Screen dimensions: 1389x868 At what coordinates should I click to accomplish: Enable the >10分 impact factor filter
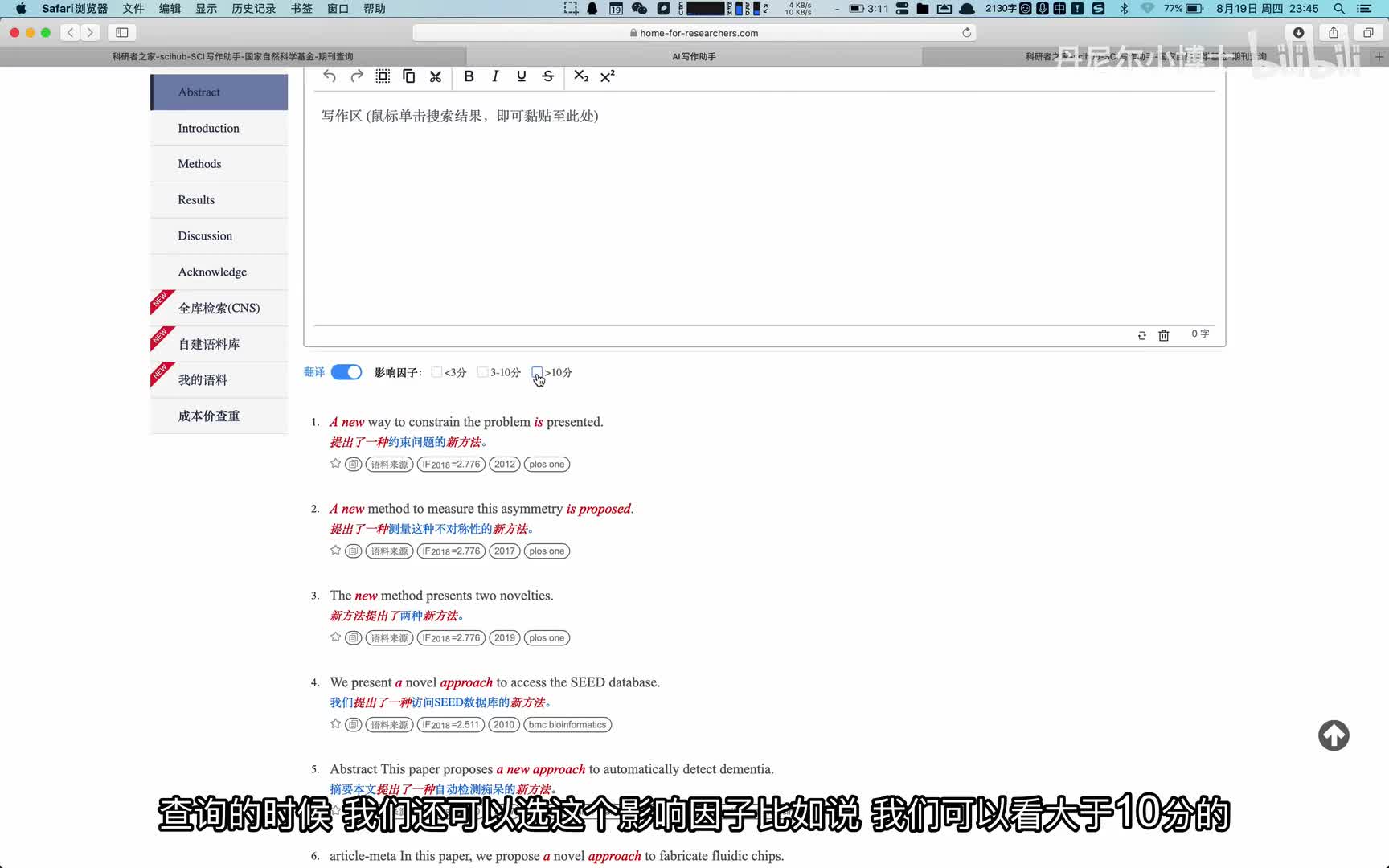click(x=537, y=372)
